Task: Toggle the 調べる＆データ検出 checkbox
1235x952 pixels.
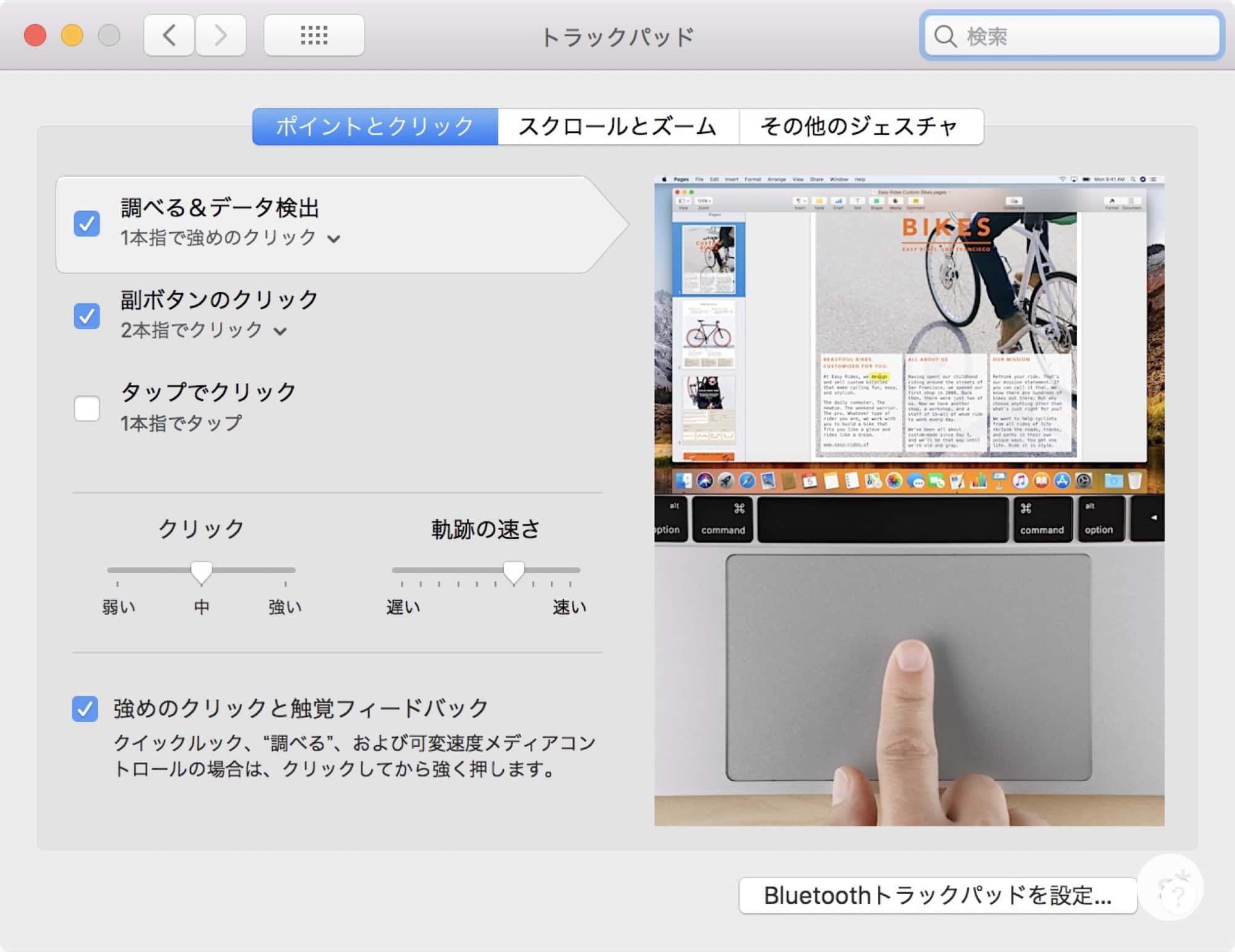Action: pyautogui.click(x=86, y=223)
